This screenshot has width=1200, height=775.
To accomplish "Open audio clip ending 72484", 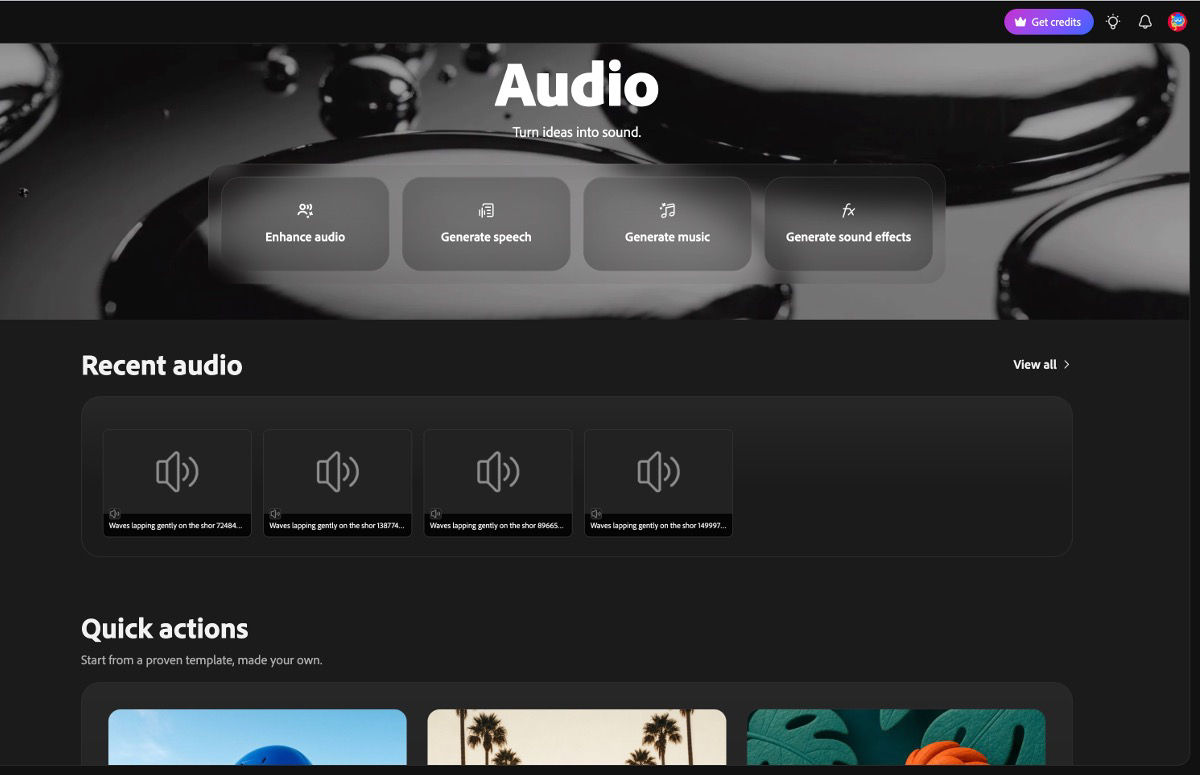I will click(177, 483).
